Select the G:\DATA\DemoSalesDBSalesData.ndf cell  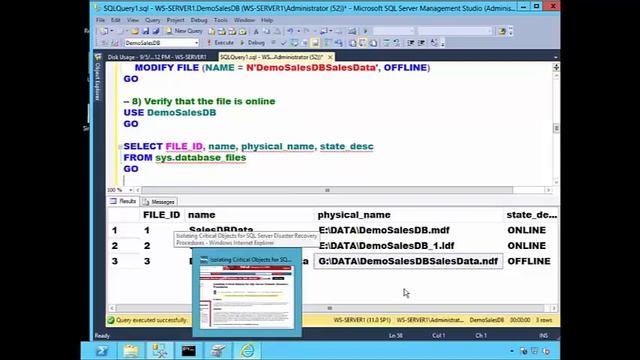(x=408, y=261)
